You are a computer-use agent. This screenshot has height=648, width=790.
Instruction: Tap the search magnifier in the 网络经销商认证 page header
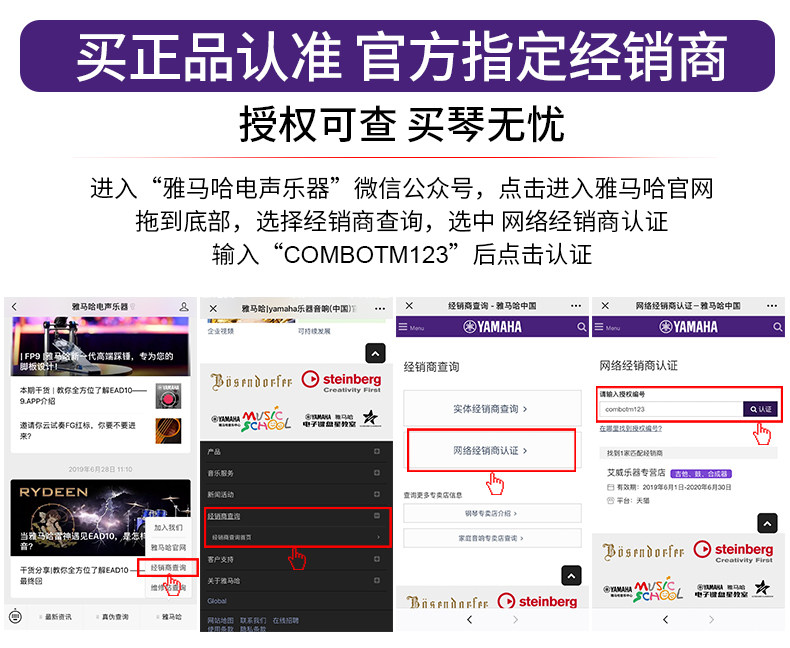point(777,327)
